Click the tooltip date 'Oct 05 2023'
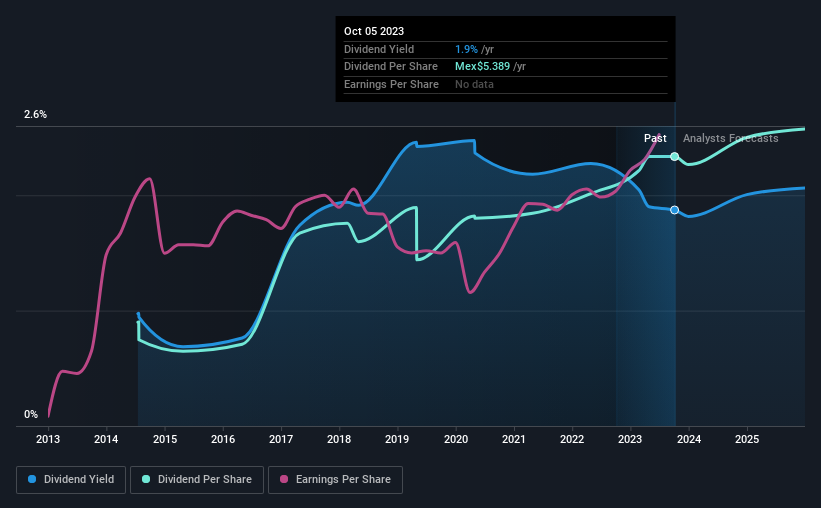 click(x=374, y=31)
